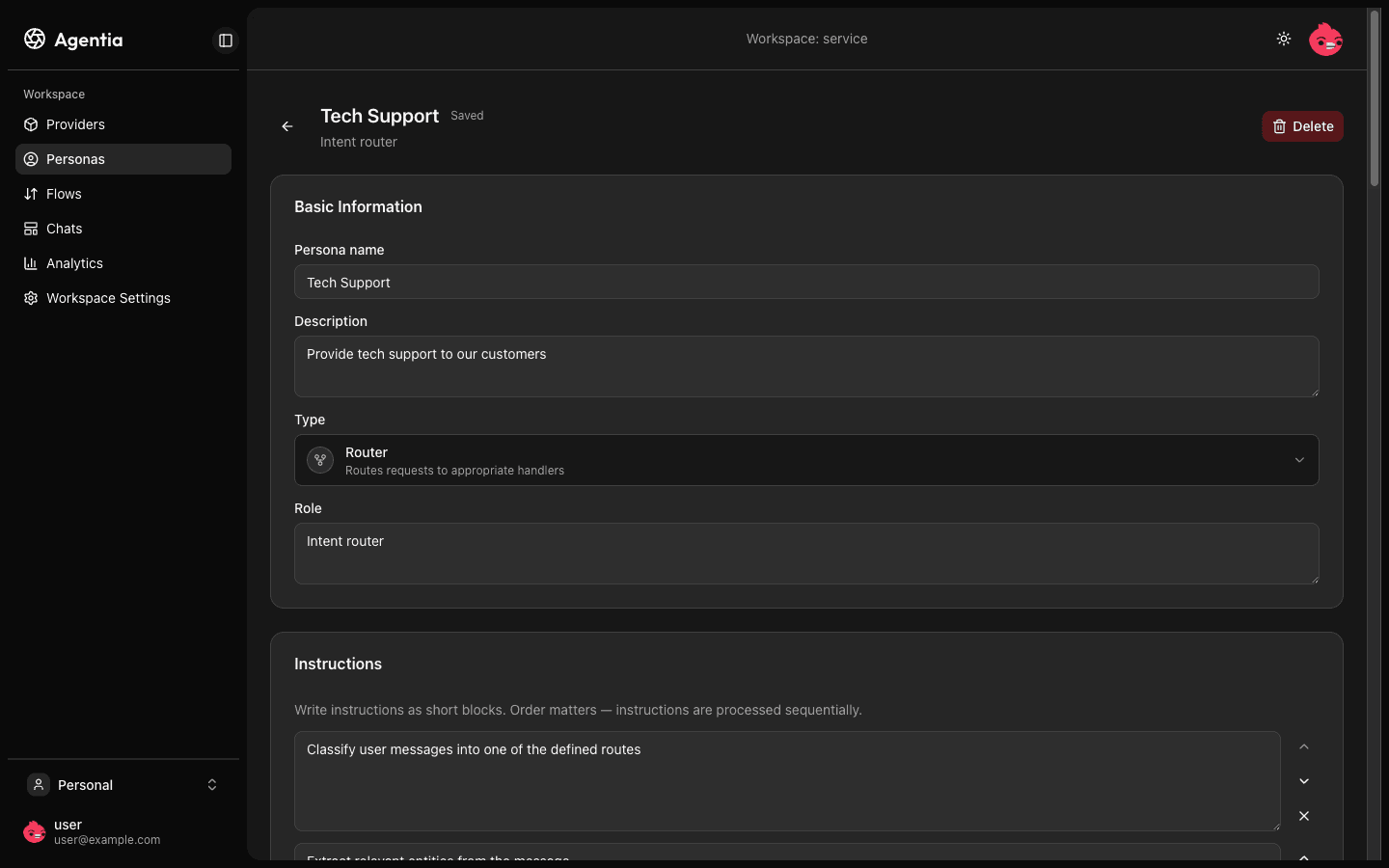Click the trash icon in Delete button
This screenshot has width=1389, height=868.
coord(1279,126)
